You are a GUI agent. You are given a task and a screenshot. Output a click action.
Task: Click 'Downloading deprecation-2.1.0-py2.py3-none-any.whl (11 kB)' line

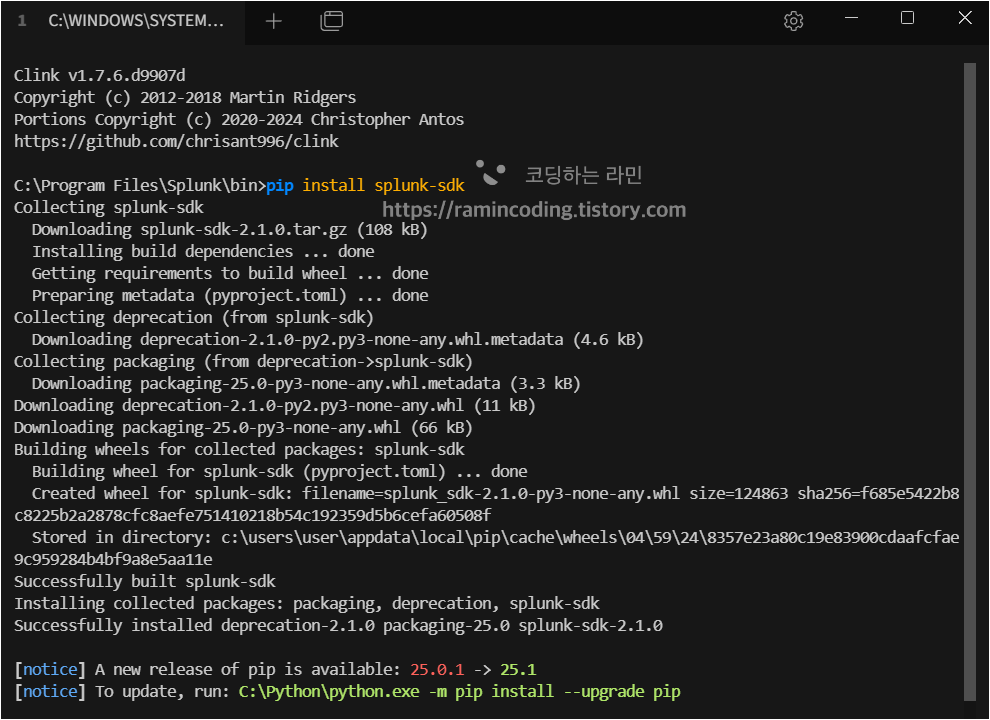[275, 405]
